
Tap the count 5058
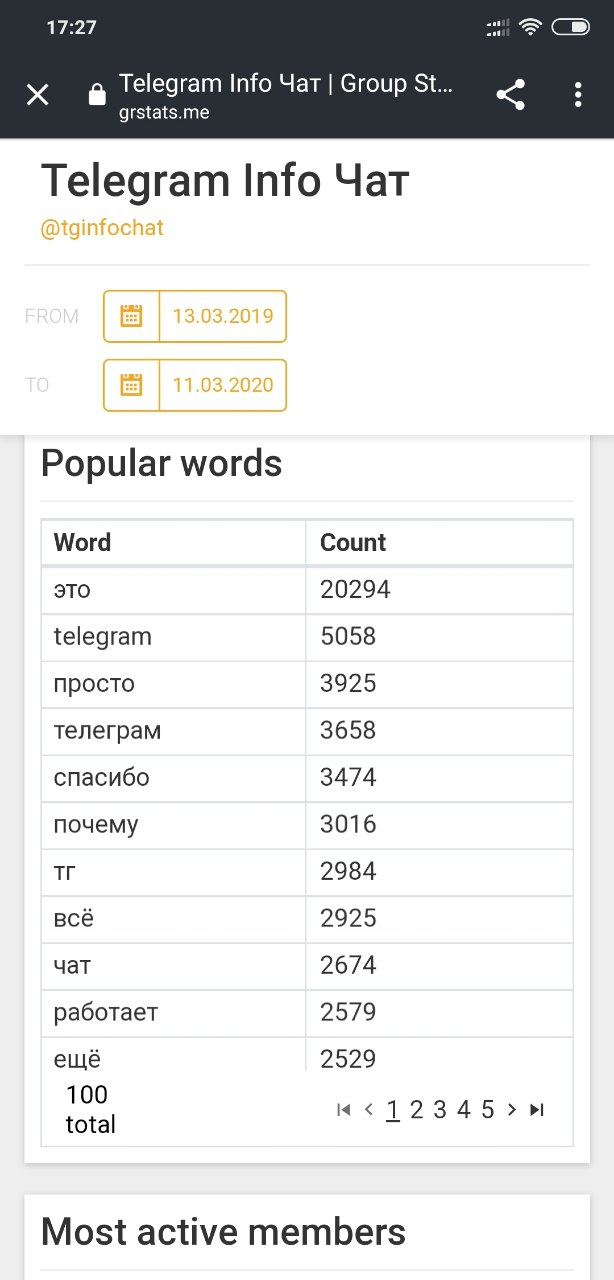pos(348,637)
